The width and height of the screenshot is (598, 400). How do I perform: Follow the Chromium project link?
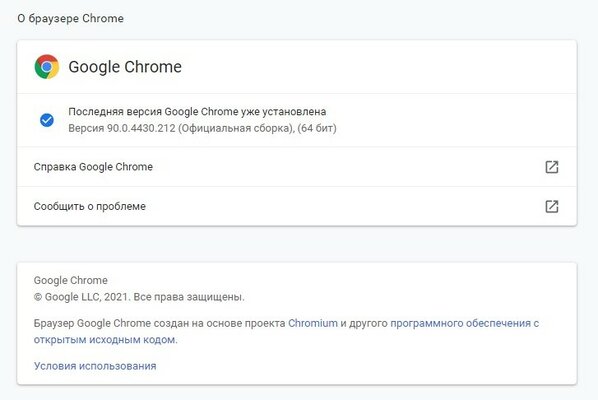point(313,323)
